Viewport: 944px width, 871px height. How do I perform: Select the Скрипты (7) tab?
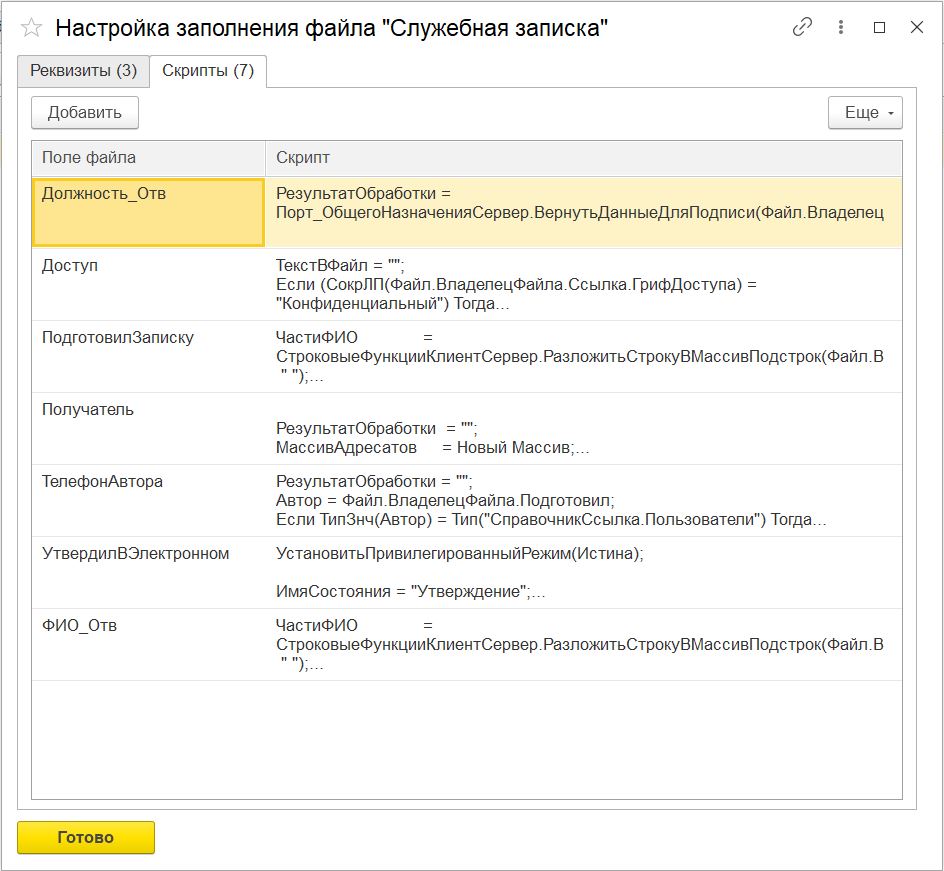[208, 70]
